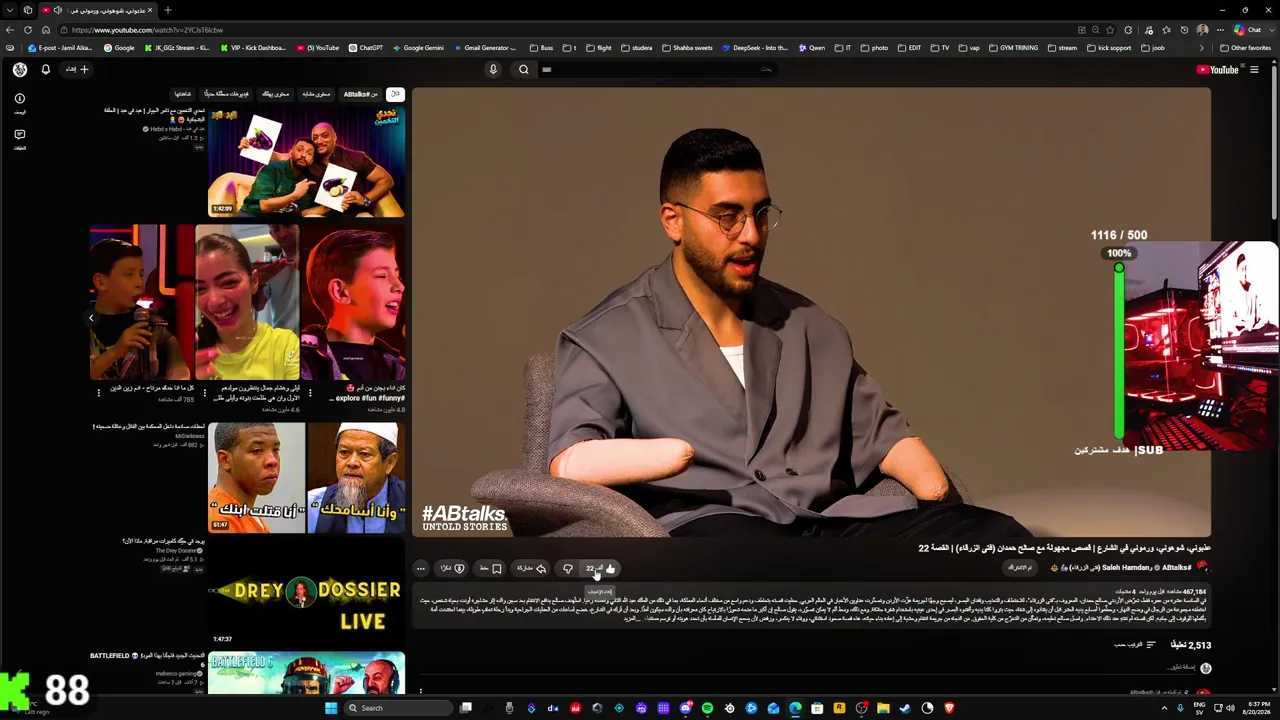Open the DeepSeek bookmark
This screenshot has height=720, width=1280.
(755, 48)
